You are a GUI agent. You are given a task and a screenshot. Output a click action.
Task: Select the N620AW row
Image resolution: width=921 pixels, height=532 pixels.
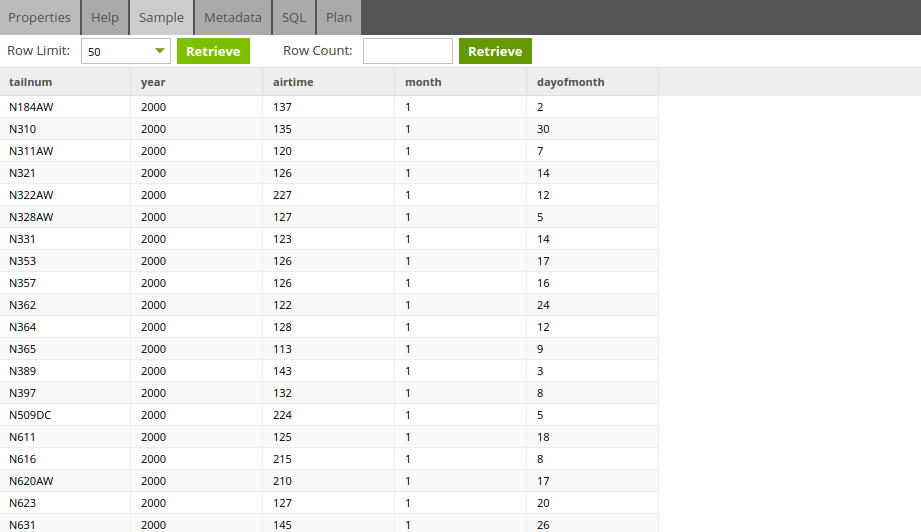coord(329,481)
